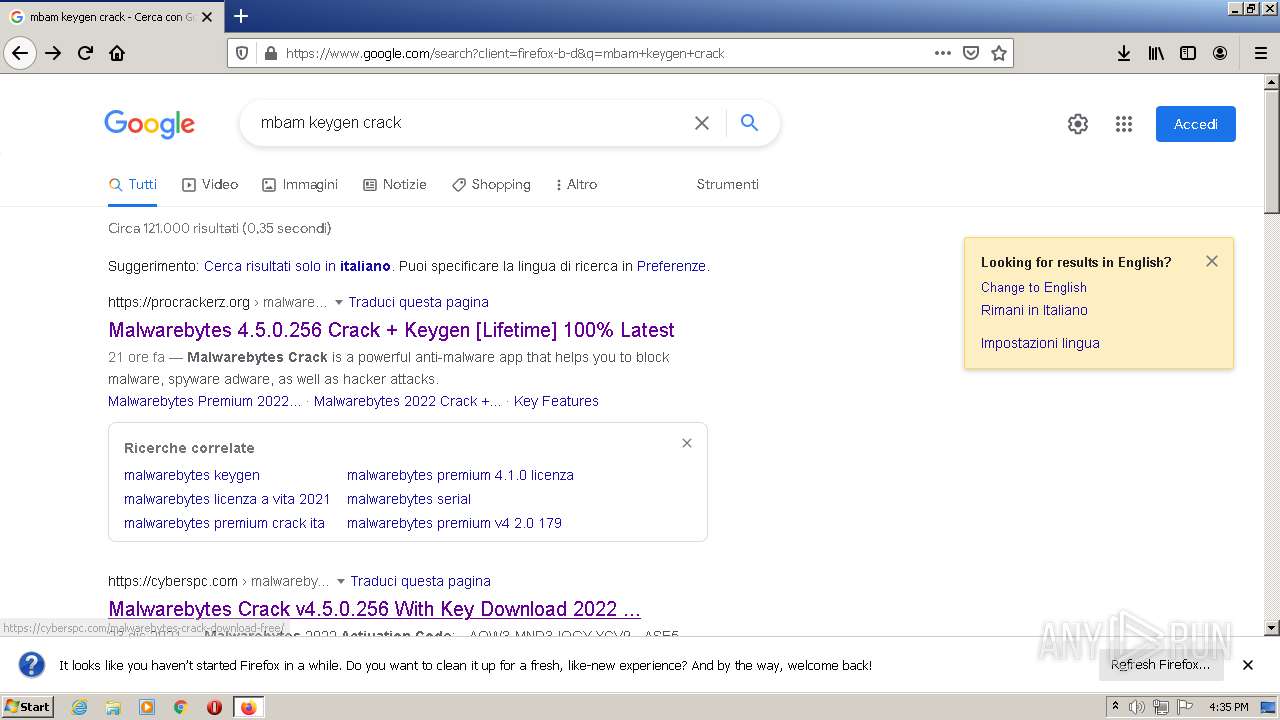1280x720 pixels.
Task: Click Rimani in Italiano link
Action: [x=1034, y=310]
